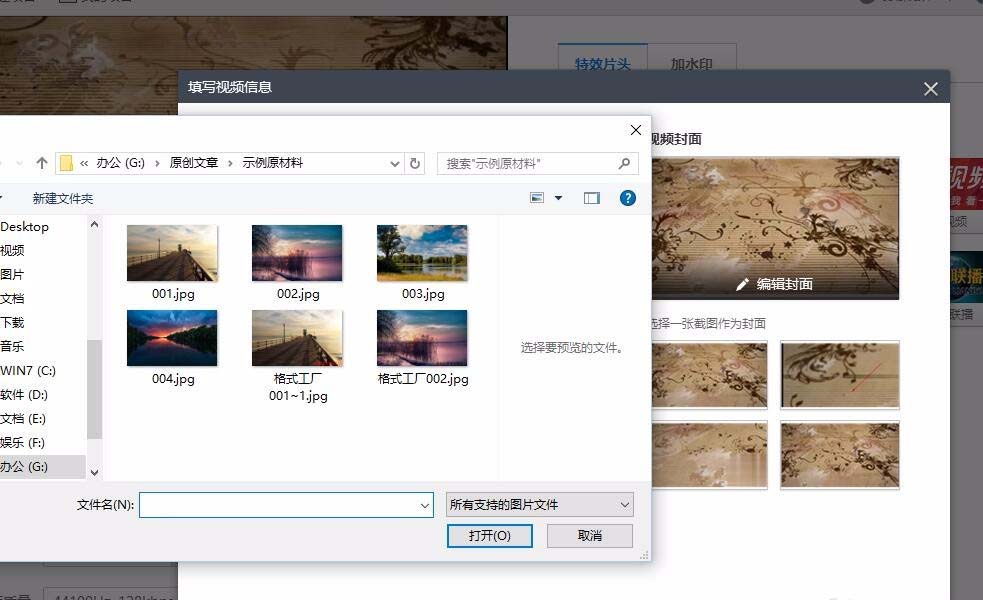Click the 打开(O) button

(489, 536)
